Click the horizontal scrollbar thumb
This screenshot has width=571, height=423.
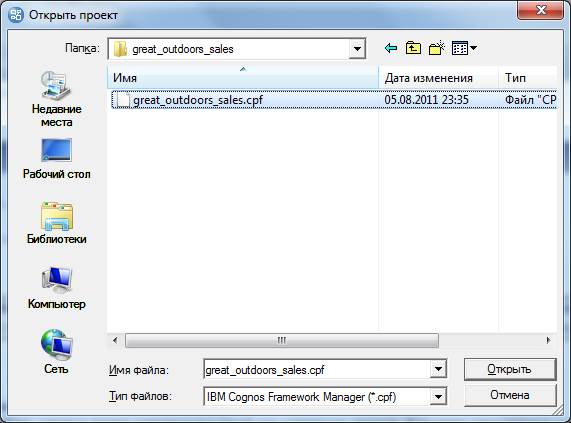[282, 340]
